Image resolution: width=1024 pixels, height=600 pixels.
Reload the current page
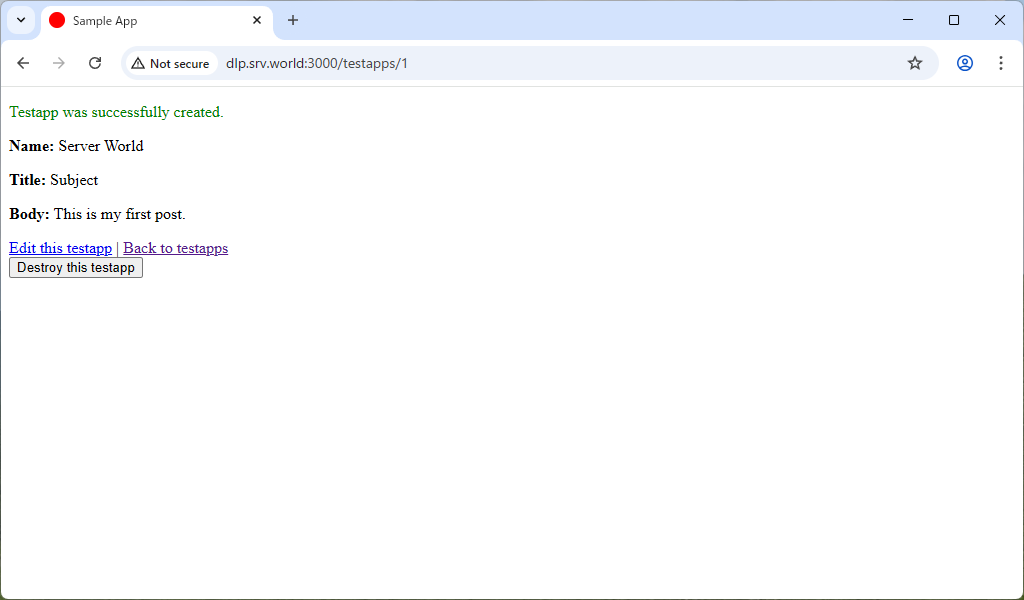95,63
